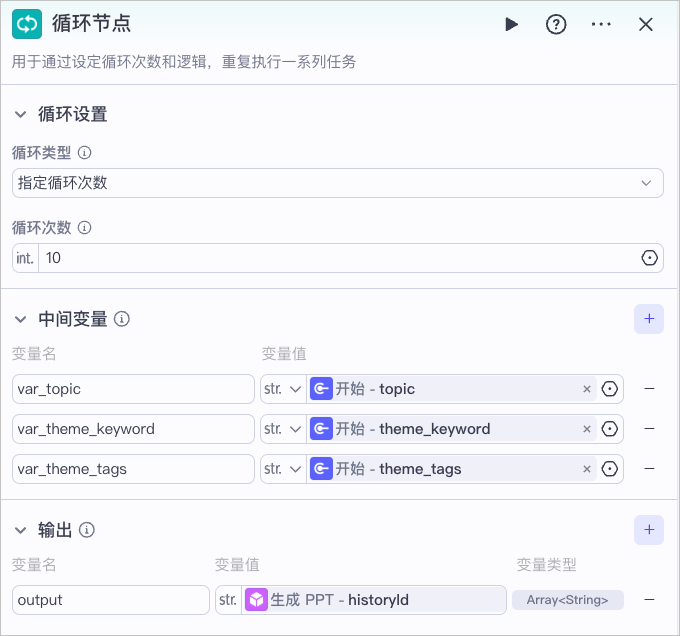This screenshot has width=680, height=636.
Task: Remove the var_theme_tags variable row
Action: 649,469
